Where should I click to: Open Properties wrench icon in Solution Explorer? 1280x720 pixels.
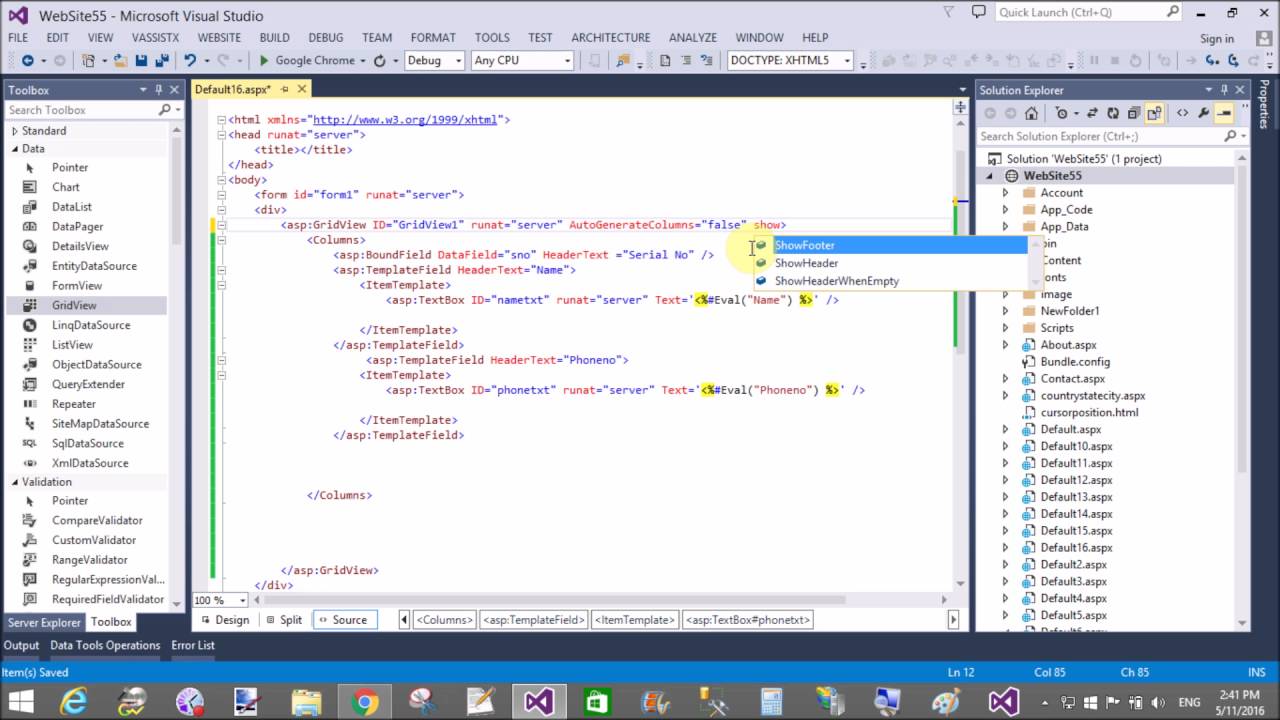pos(1204,113)
